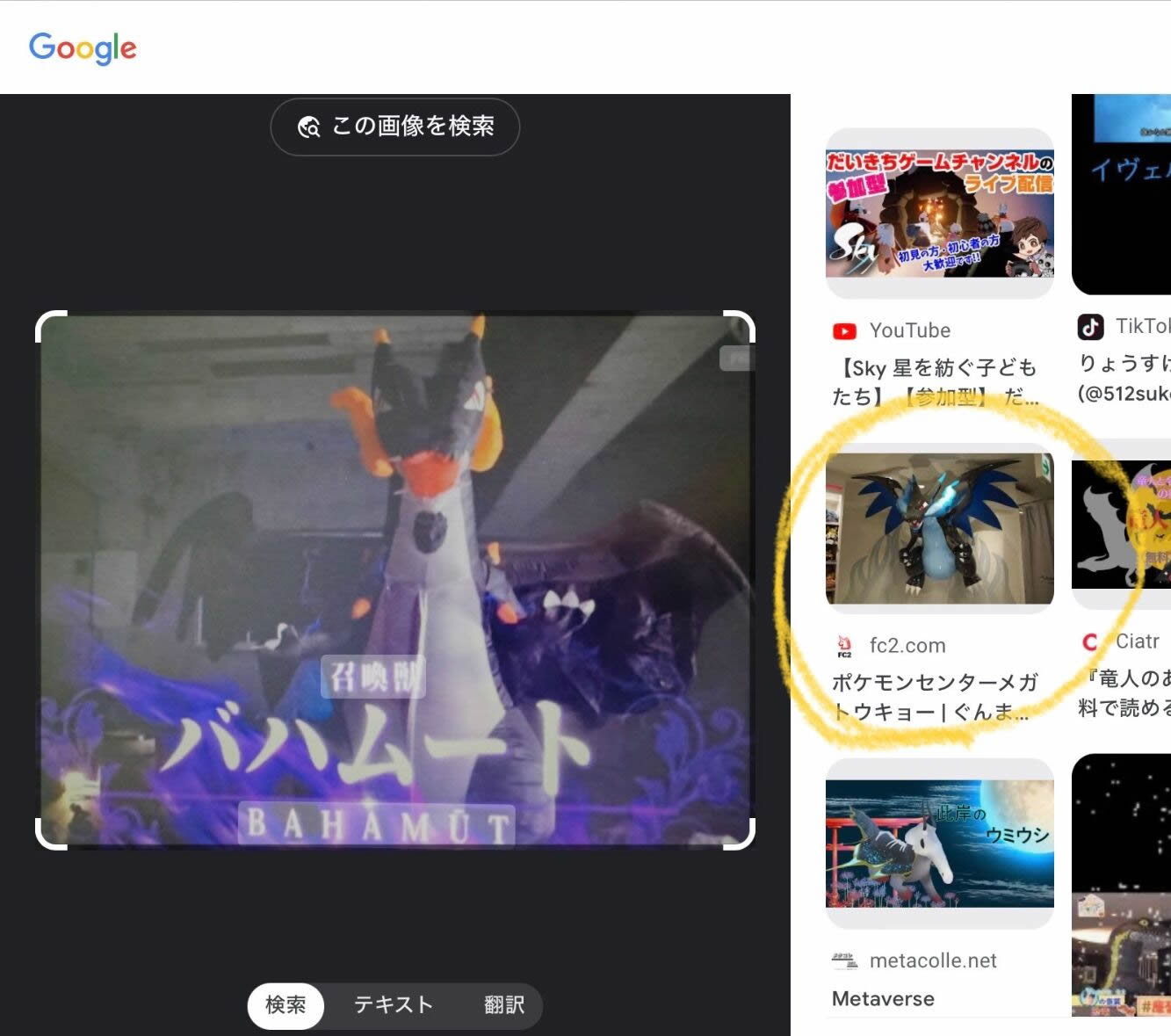Grab the top-left crop corner handle

click(50, 325)
